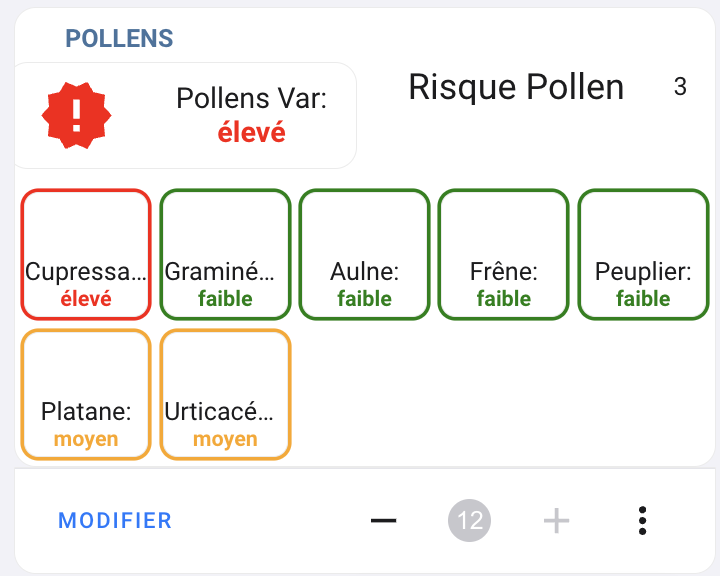
Task: Open the Aulne faible tile
Action: (x=364, y=255)
